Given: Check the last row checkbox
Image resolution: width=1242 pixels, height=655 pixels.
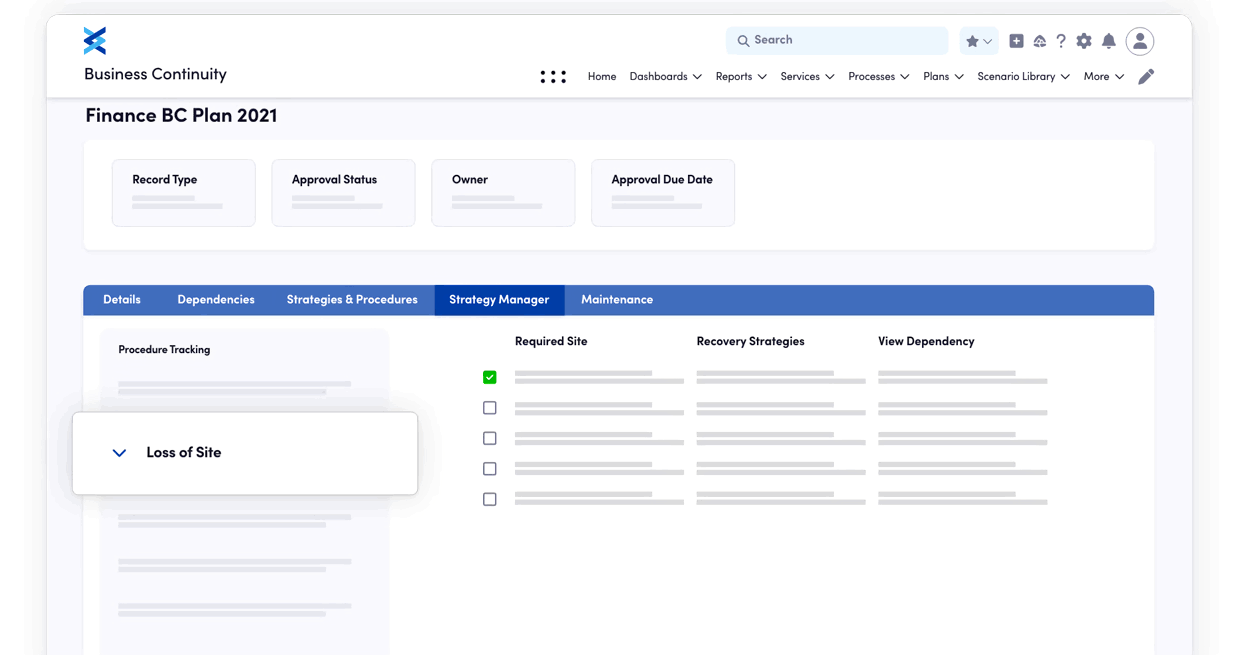Looking at the screenshot, I should pos(489,499).
